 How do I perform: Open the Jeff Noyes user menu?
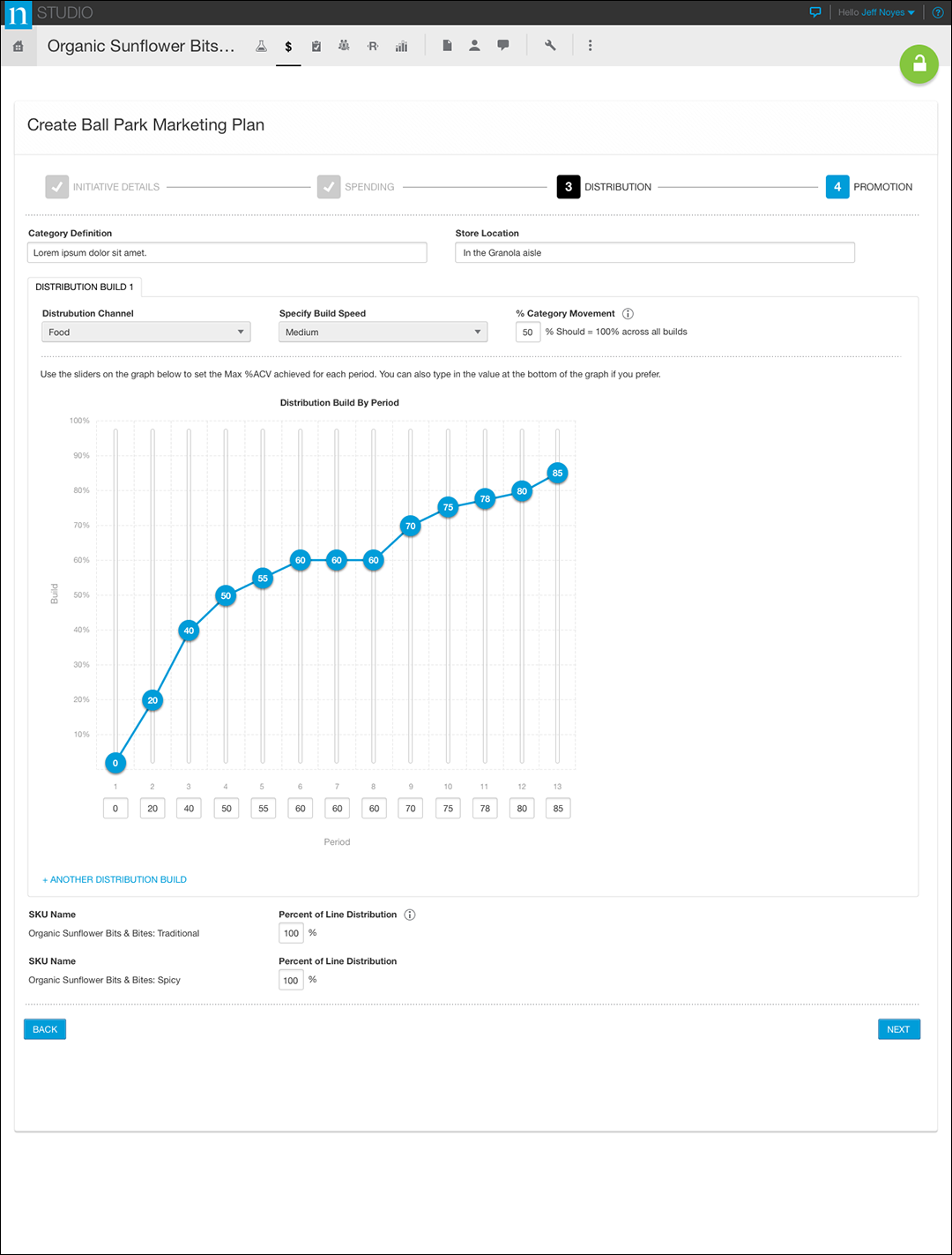888,12
